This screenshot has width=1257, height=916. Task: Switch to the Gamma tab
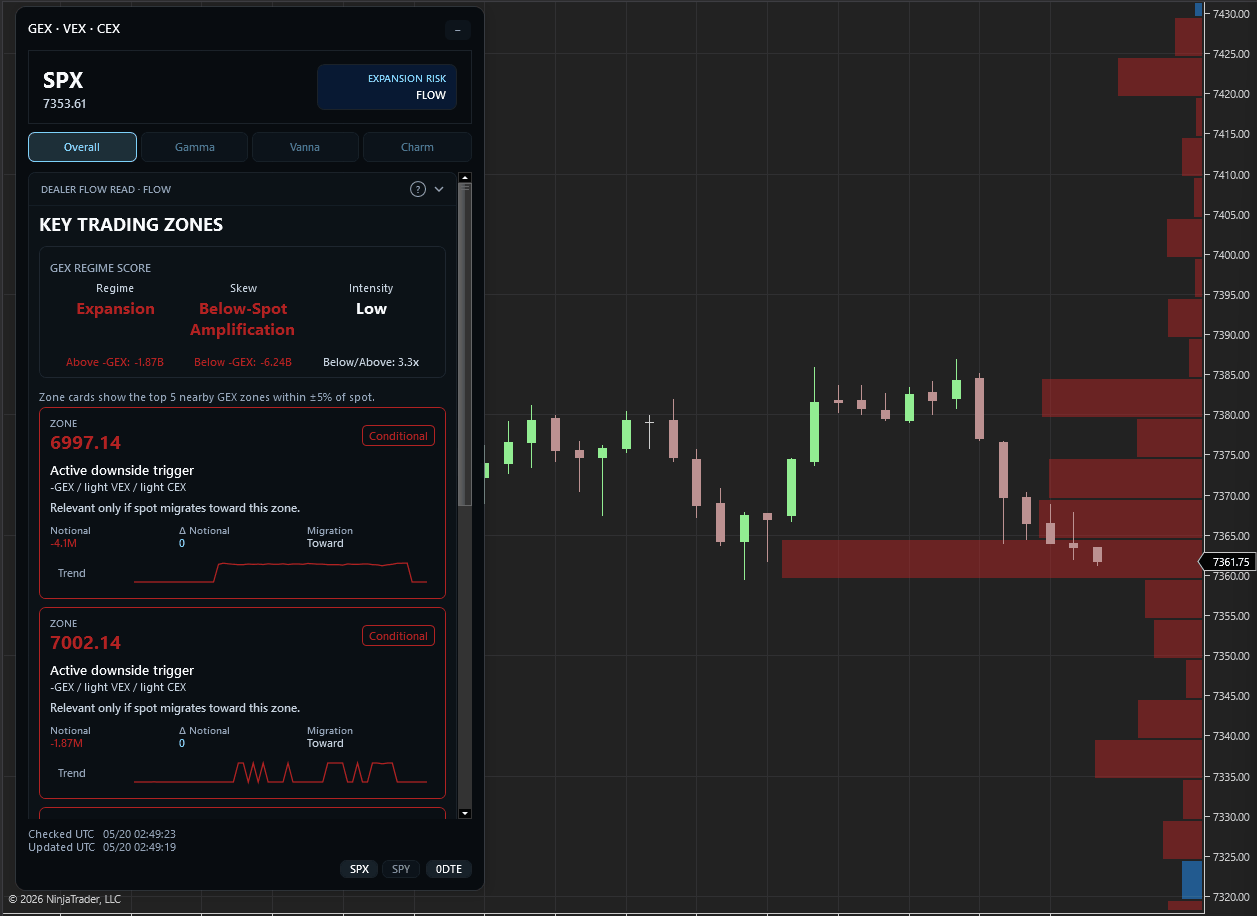pos(195,147)
